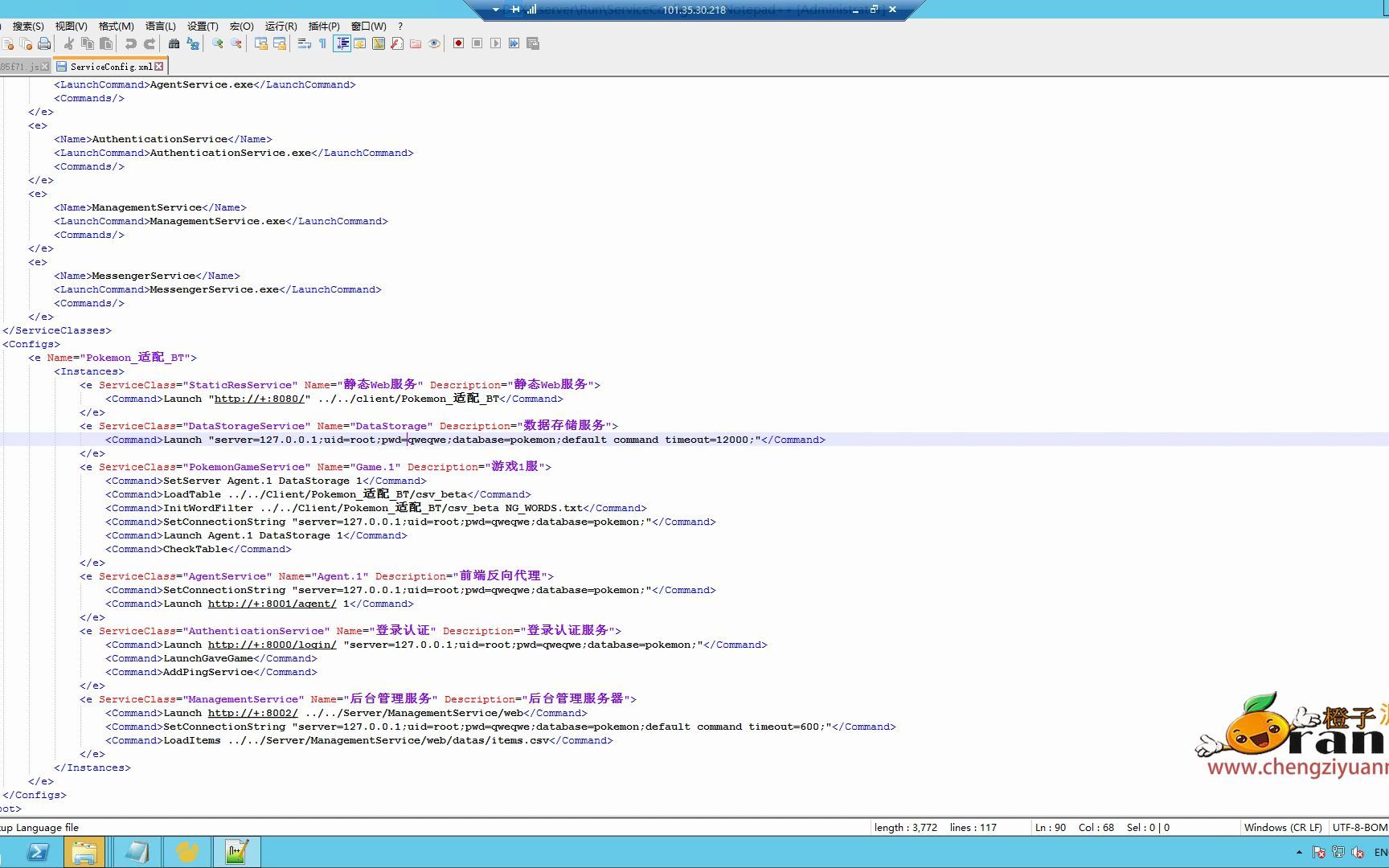This screenshot has height=868, width=1389.
Task: Click the CheckTable command line
Action: click(199, 549)
